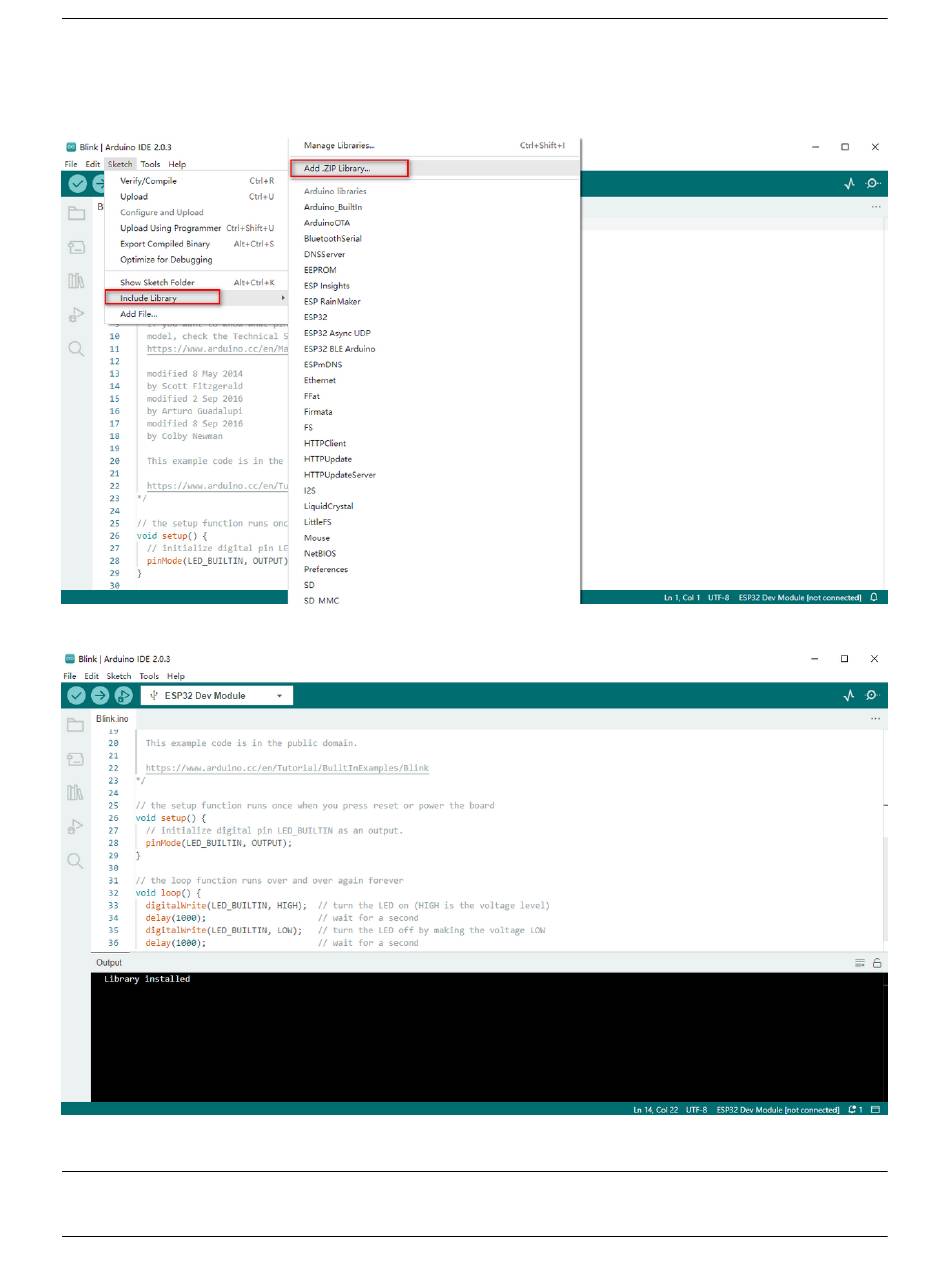Open Edit menu in the Sketch-menu window
This screenshot has width=950, height=1267.
[x=92, y=164]
